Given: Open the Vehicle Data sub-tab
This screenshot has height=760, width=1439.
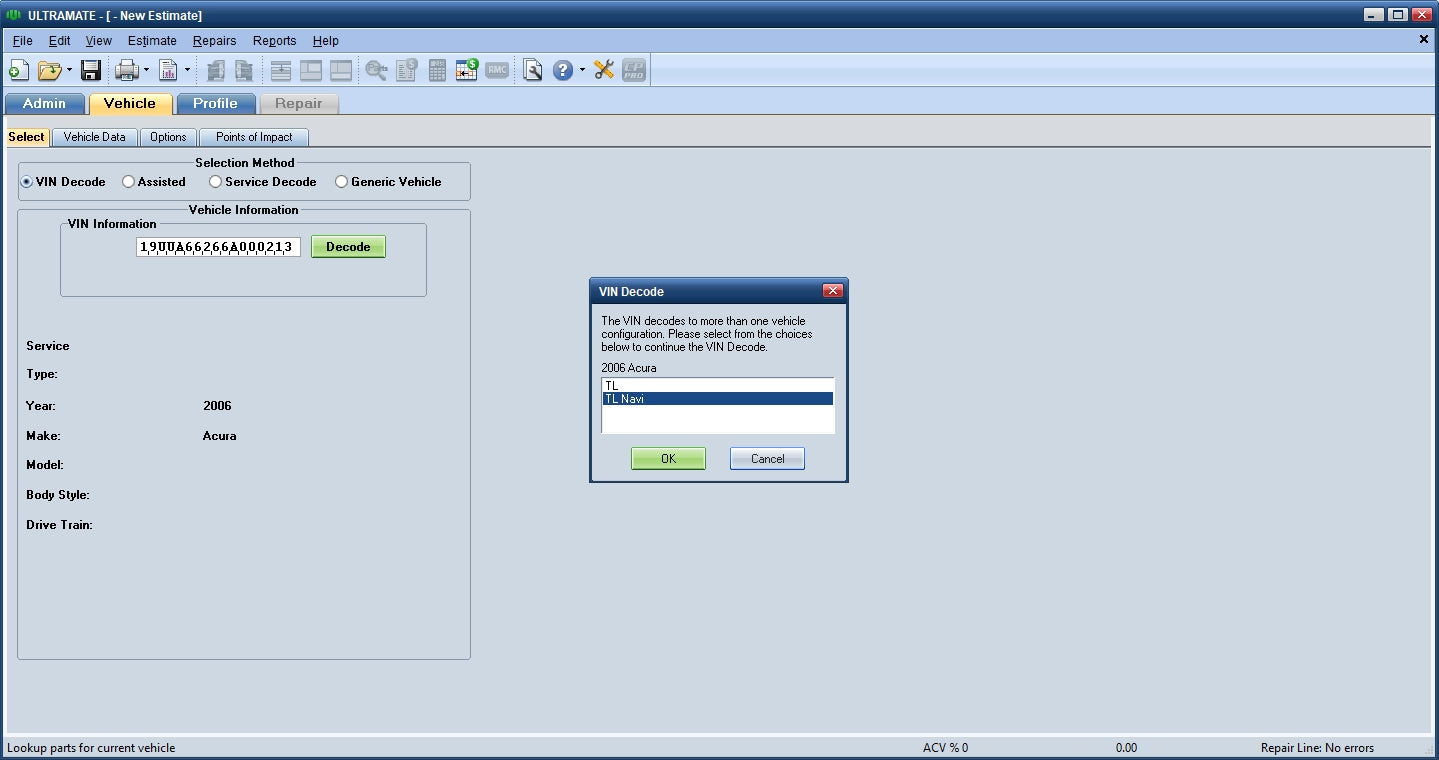Looking at the screenshot, I should [x=95, y=137].
